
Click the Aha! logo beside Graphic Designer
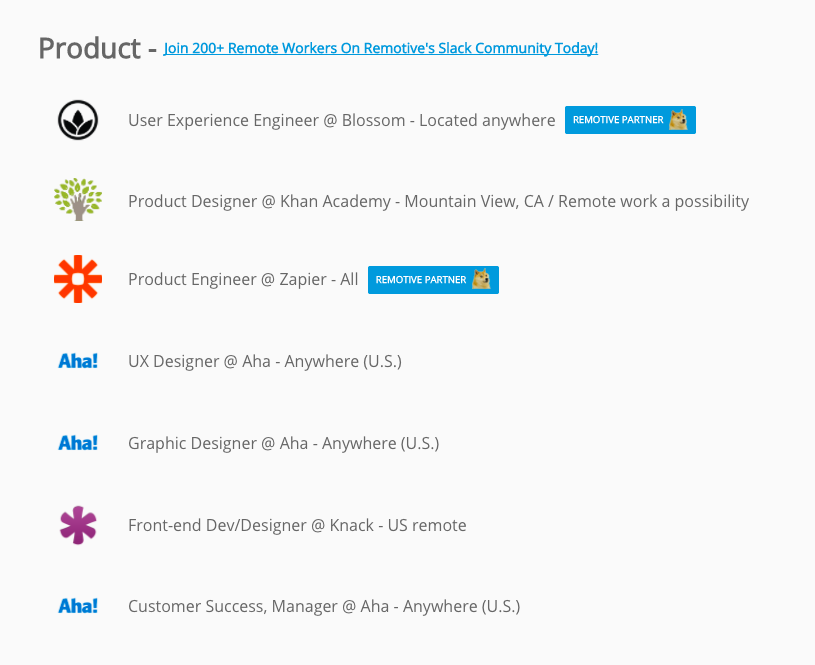[78, 442]
